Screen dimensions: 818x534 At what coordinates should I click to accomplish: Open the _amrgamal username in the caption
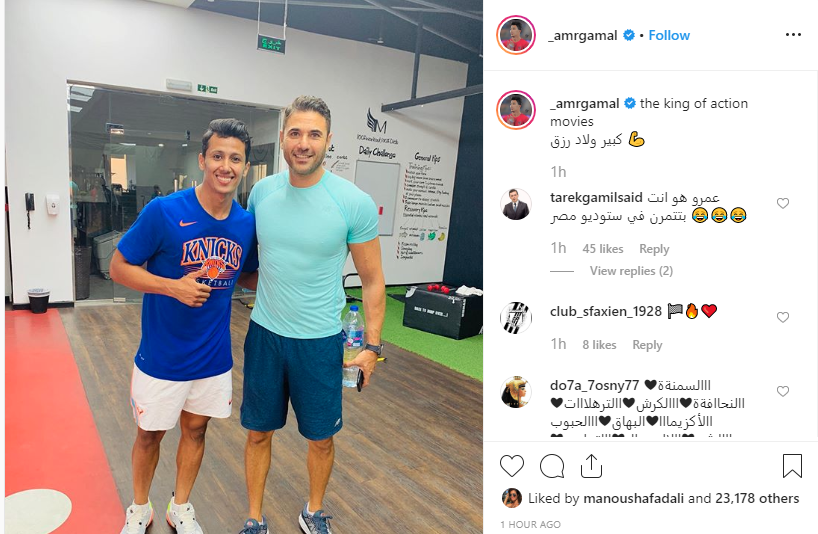[584, 103]
